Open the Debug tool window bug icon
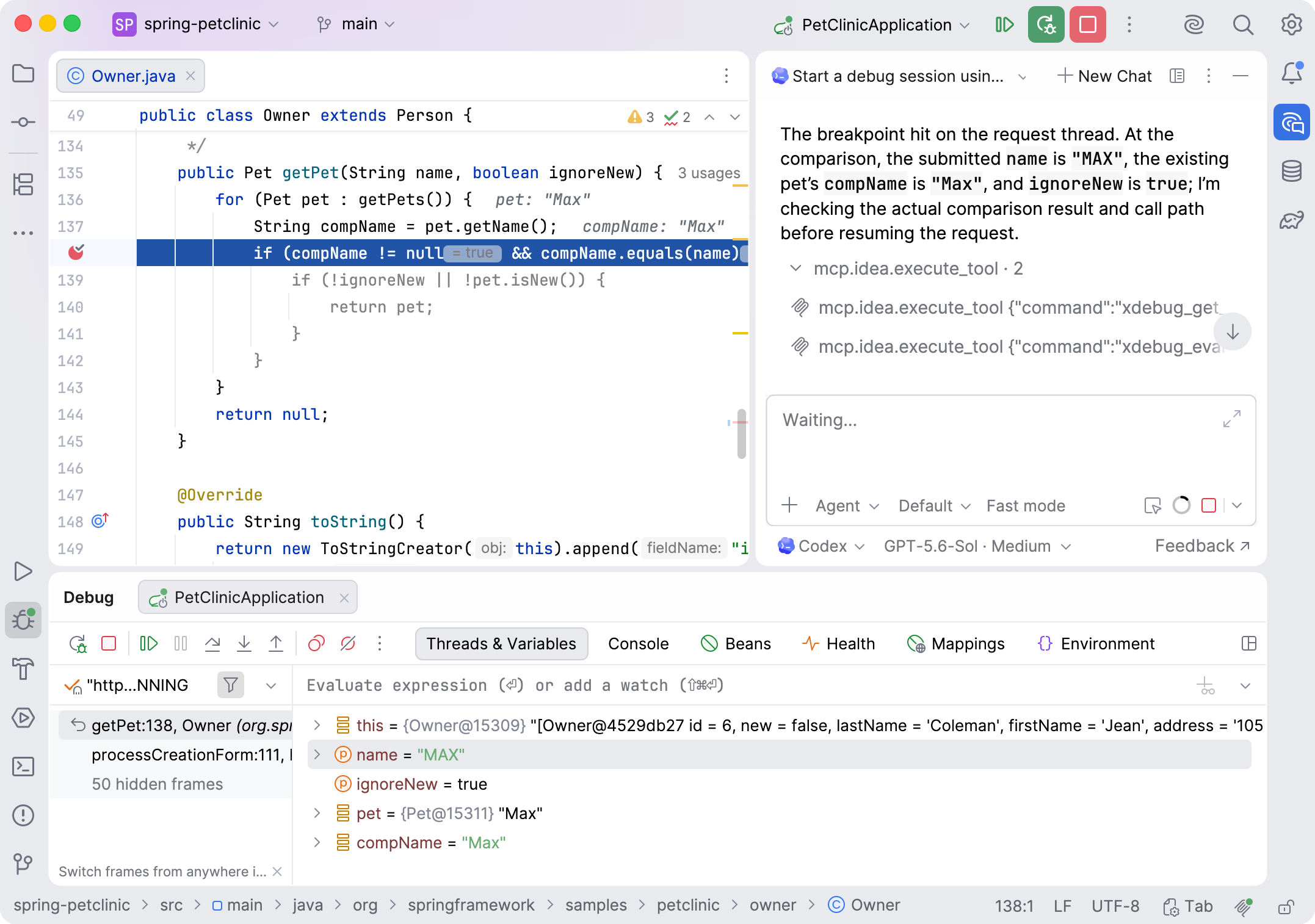 pyautogui.click(x=23, y=620)
